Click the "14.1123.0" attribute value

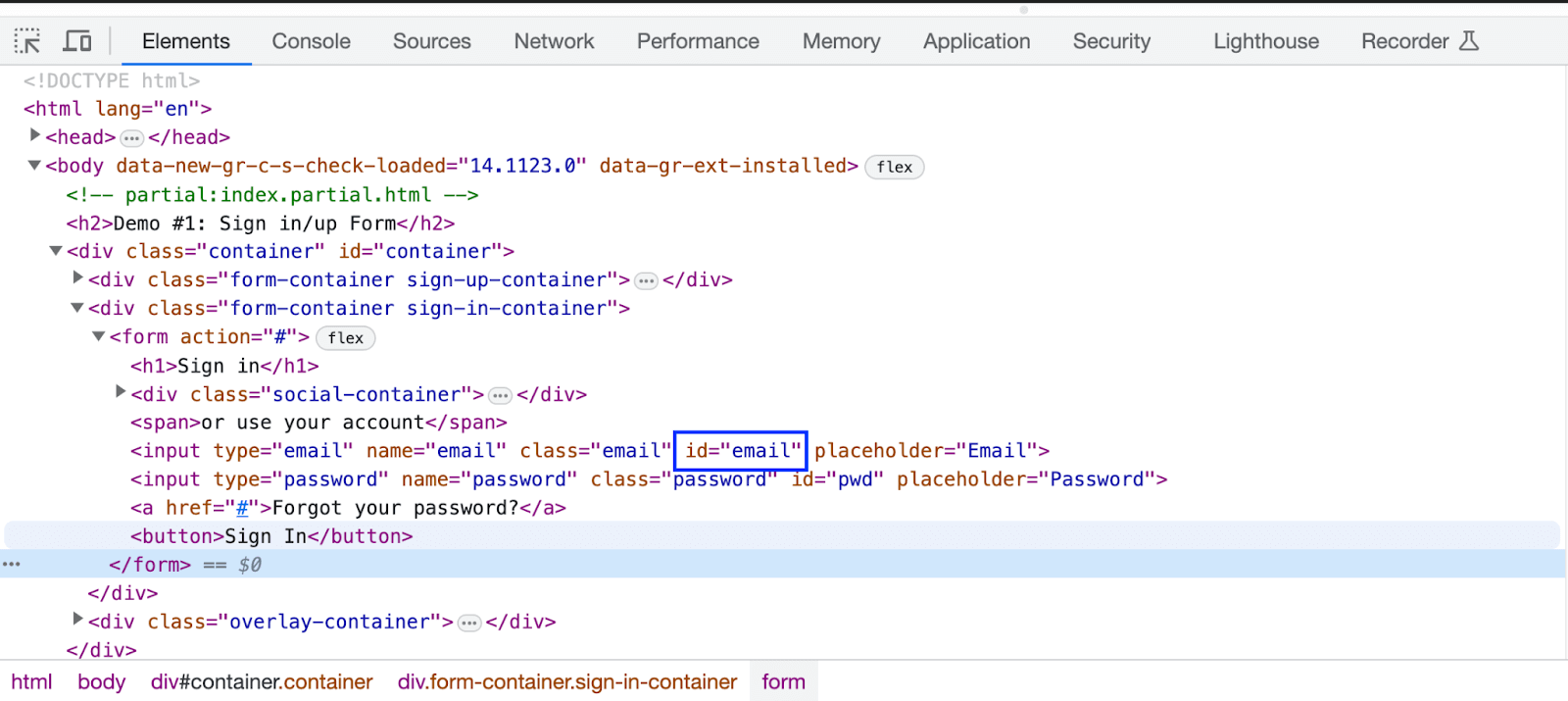[522, 166]
